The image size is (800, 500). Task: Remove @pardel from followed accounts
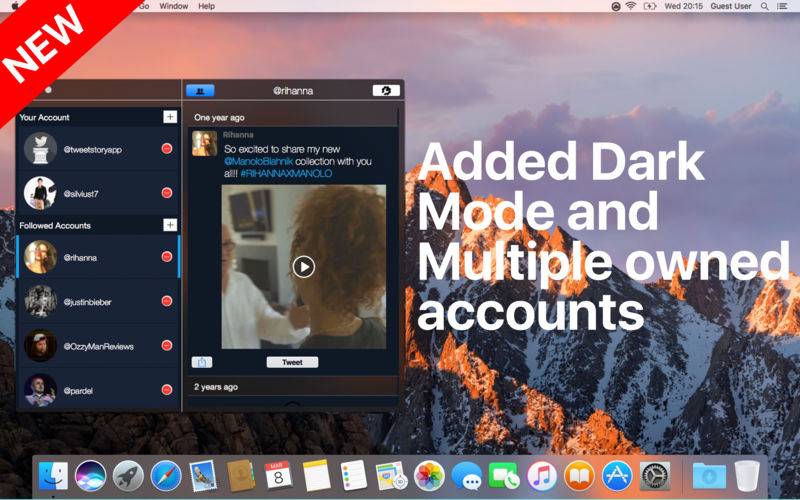167,390
